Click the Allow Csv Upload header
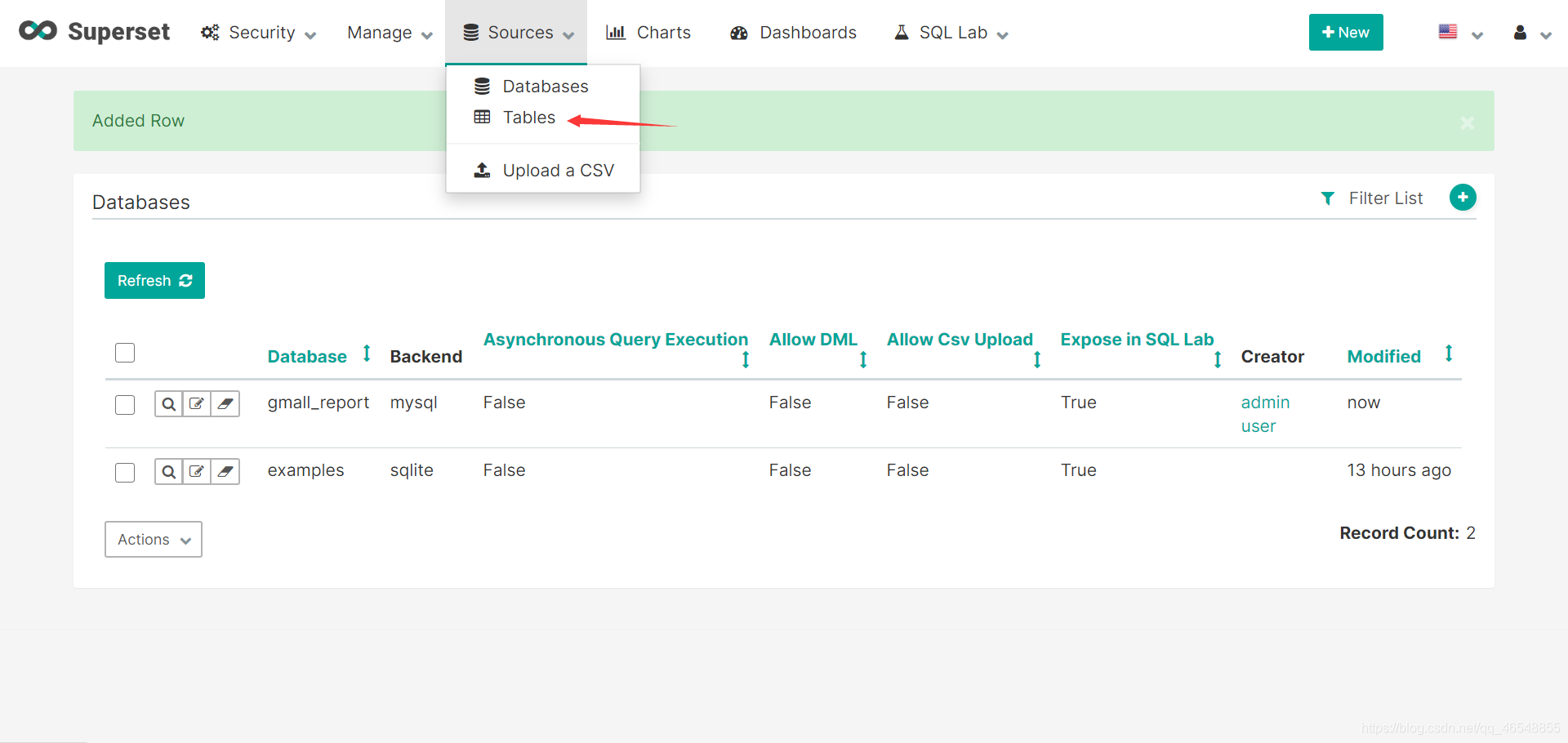The width and height of the screenshot is (1568, 743). 960,339
